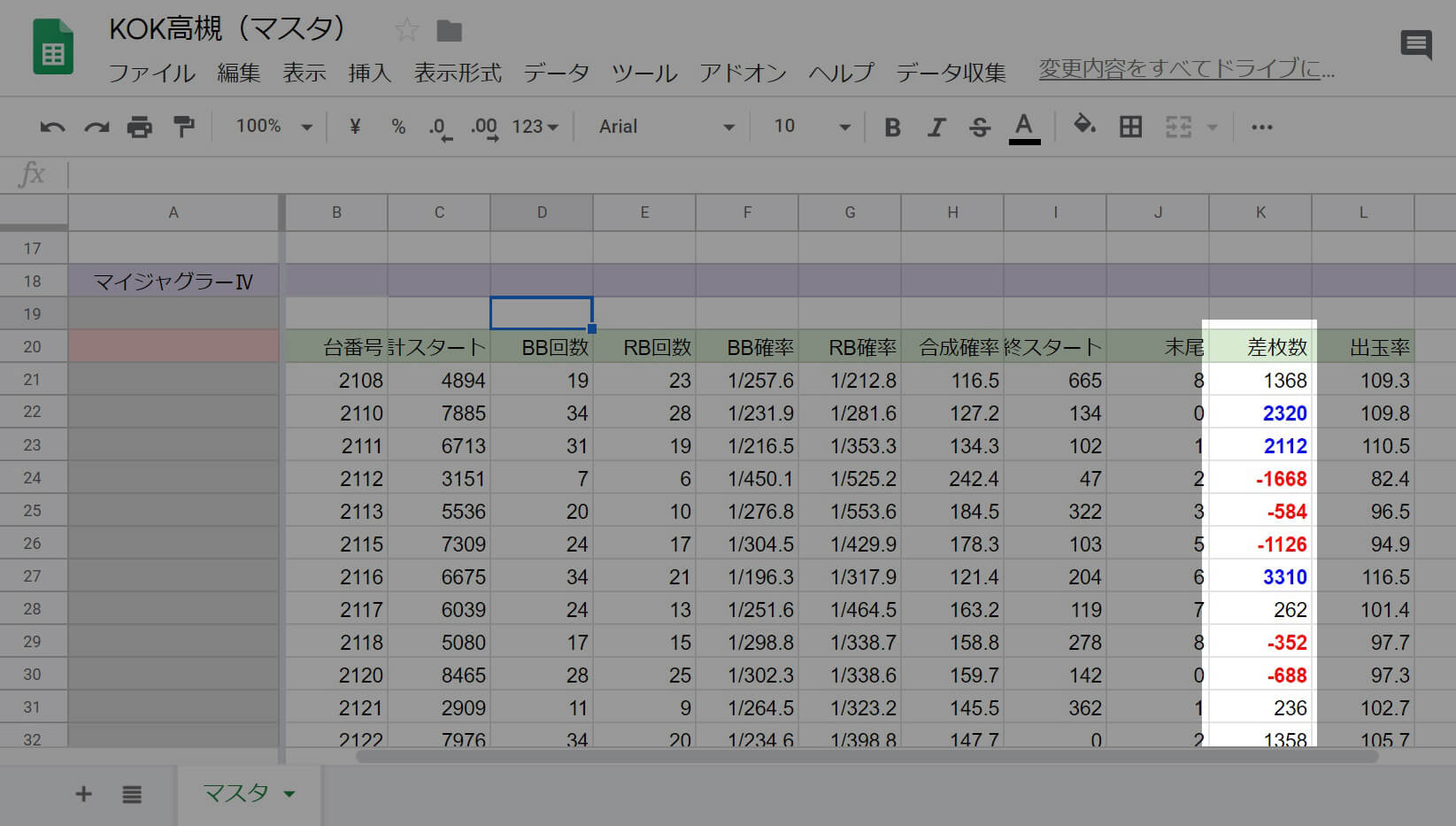This screenshot has height=826, width=1456.
Task: Show more toolbar options
Action: pos(1262,127)
